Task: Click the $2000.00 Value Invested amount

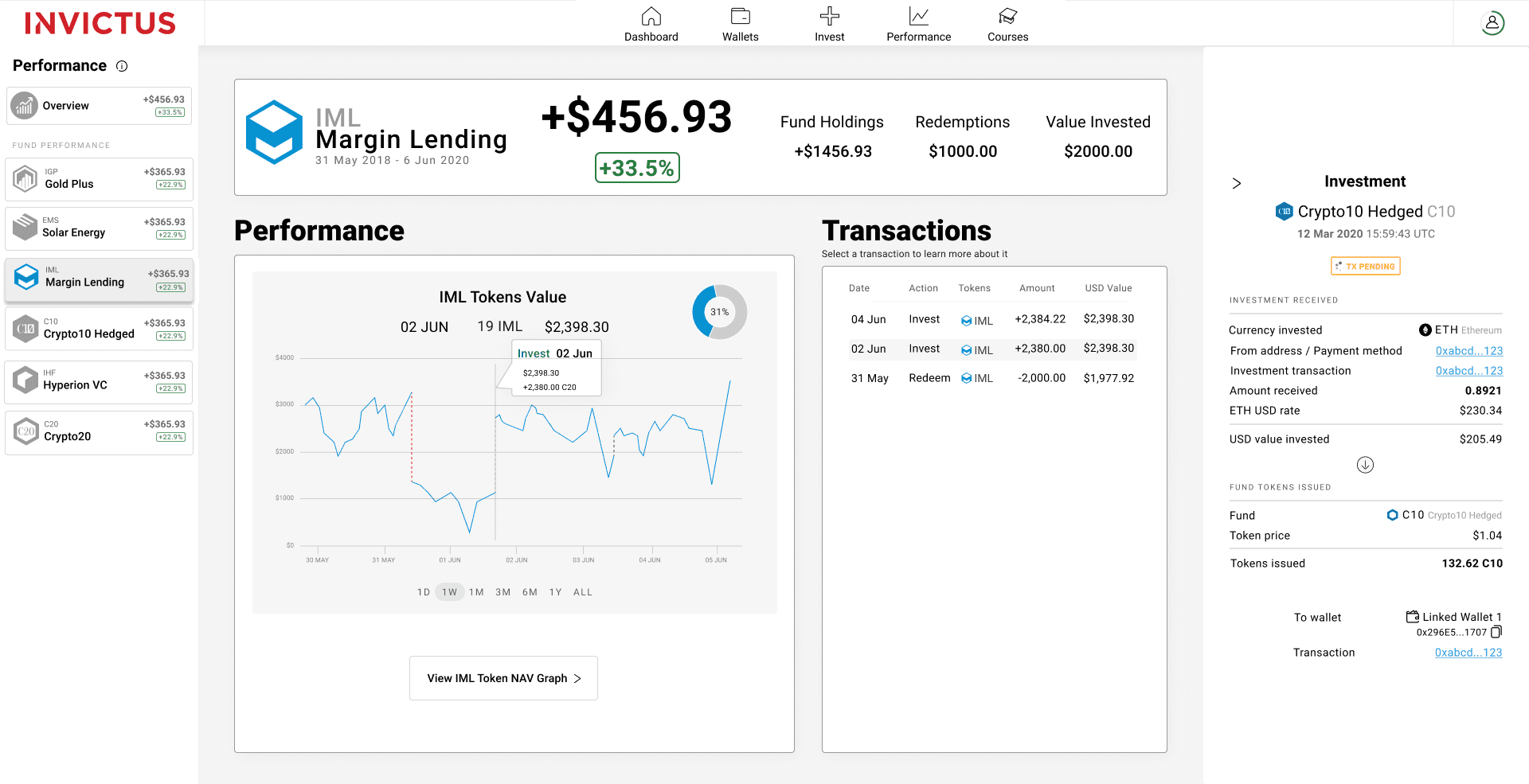Action: coord(1098,151)
